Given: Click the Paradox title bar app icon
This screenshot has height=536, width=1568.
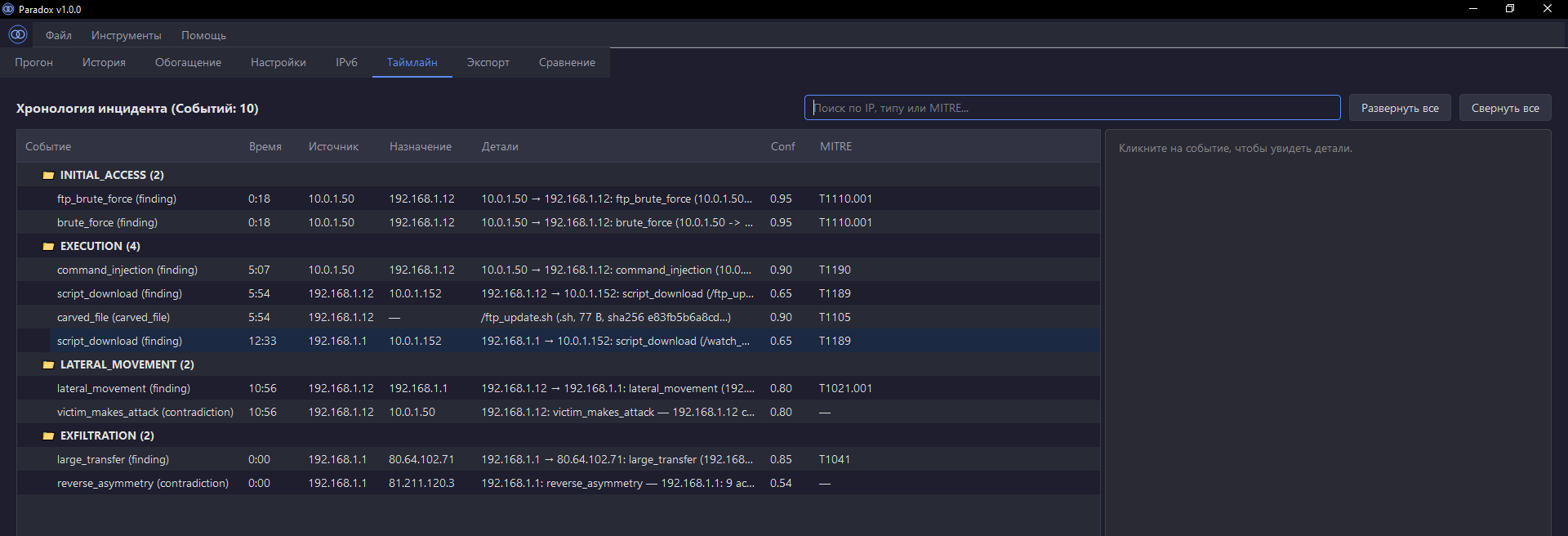Looking at the screenshot, I should 9,9.
